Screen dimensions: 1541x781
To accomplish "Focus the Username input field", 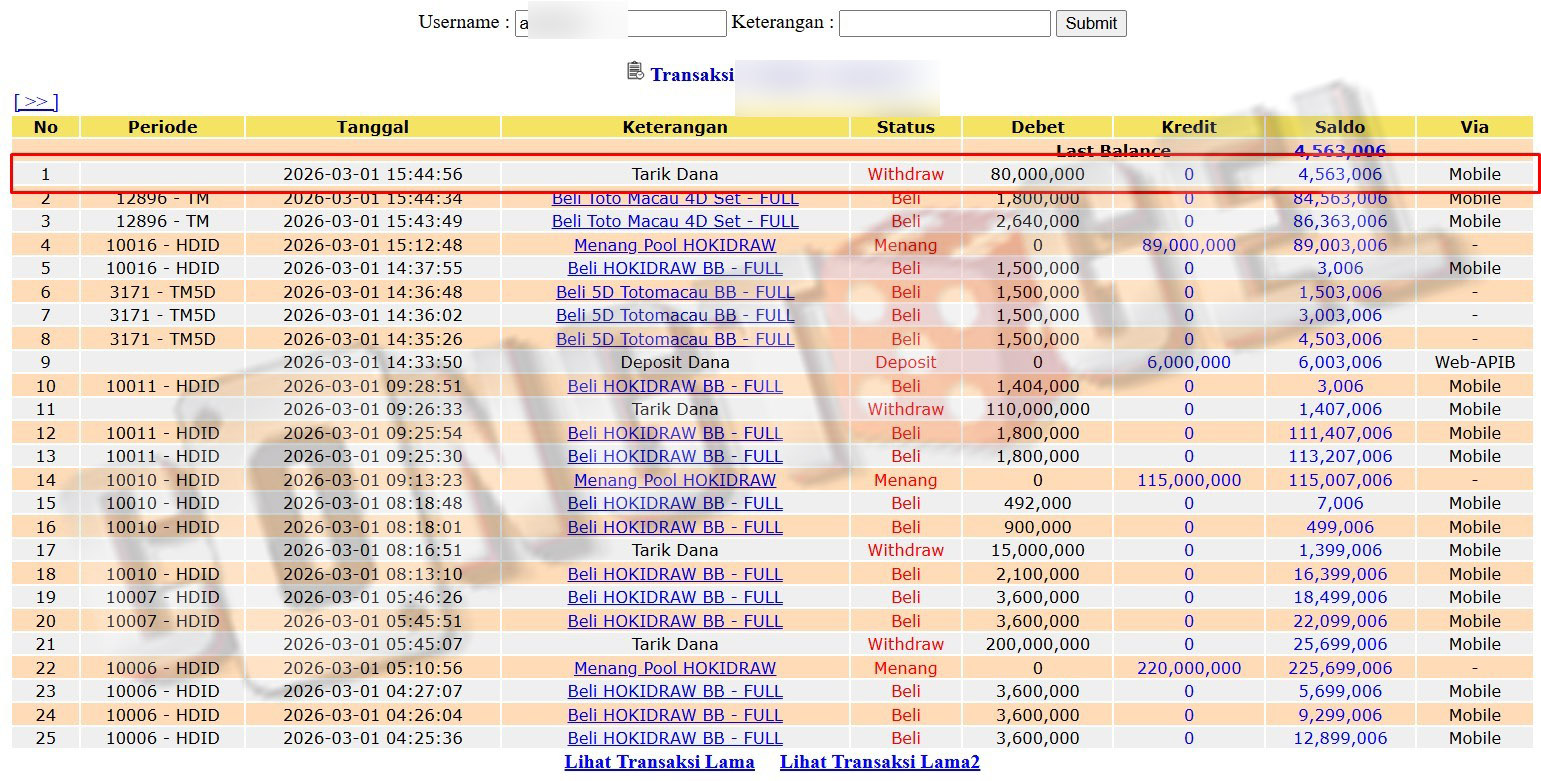I will [x=620, y=23].
